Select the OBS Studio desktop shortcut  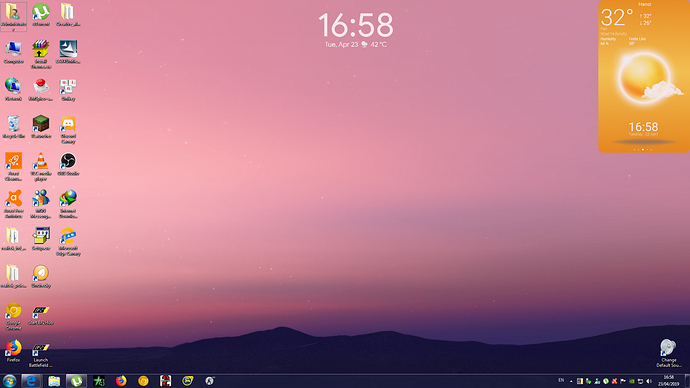[68, 164]
